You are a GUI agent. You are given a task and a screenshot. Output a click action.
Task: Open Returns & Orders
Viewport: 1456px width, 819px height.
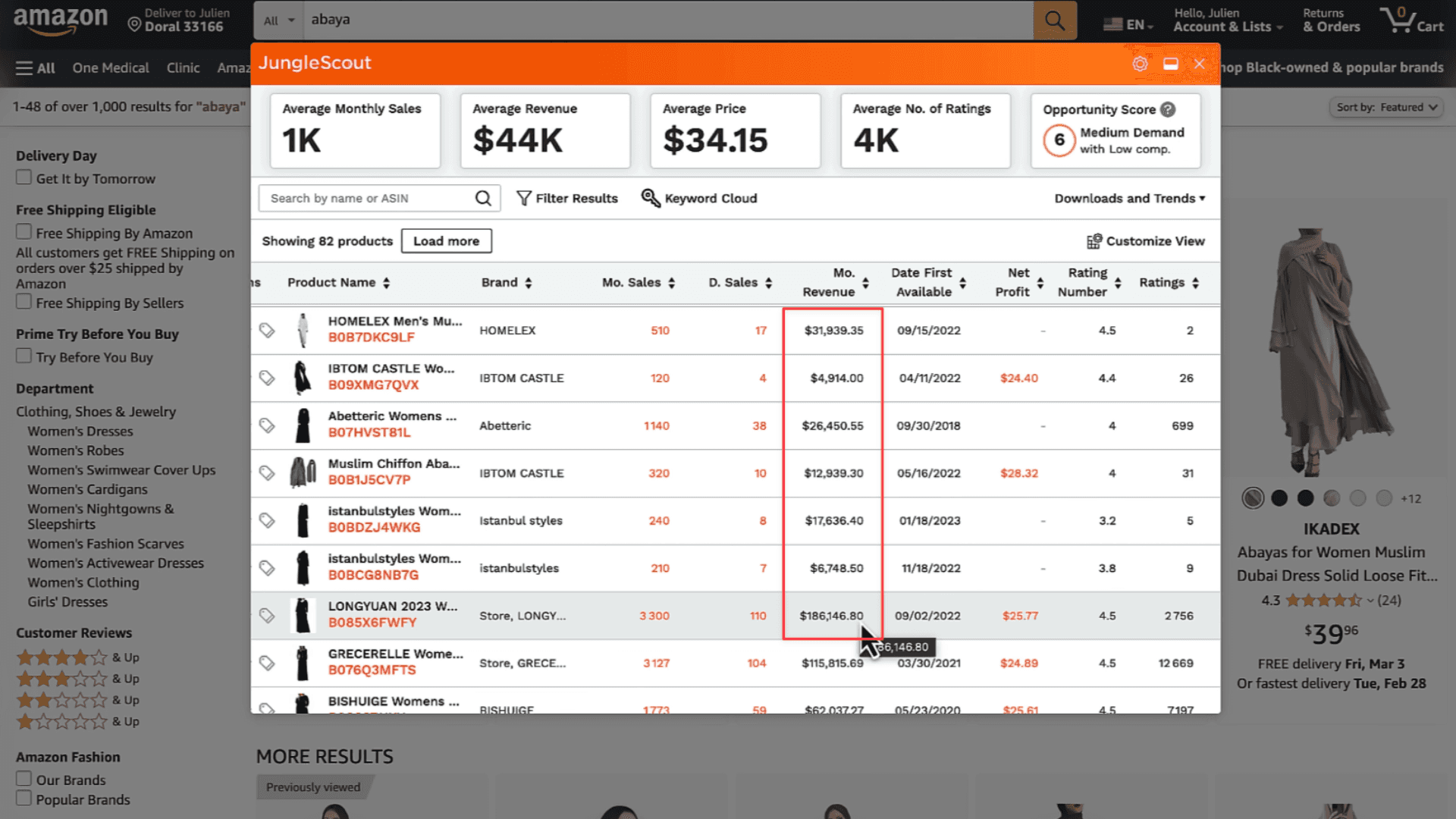[x=1331, y=20]
